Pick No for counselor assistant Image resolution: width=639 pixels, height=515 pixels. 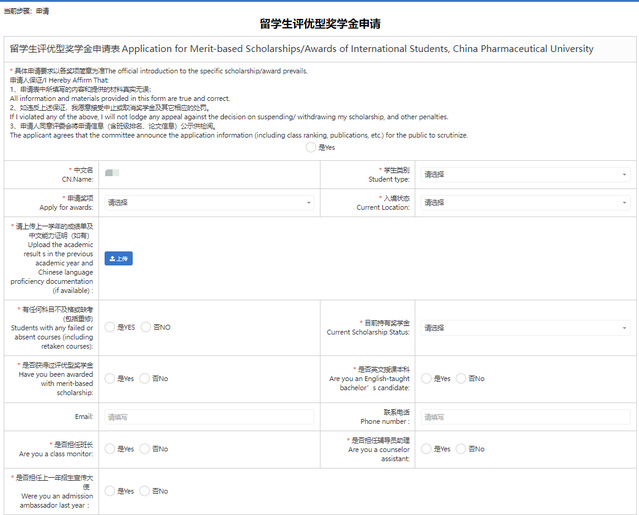coord(462,449)
